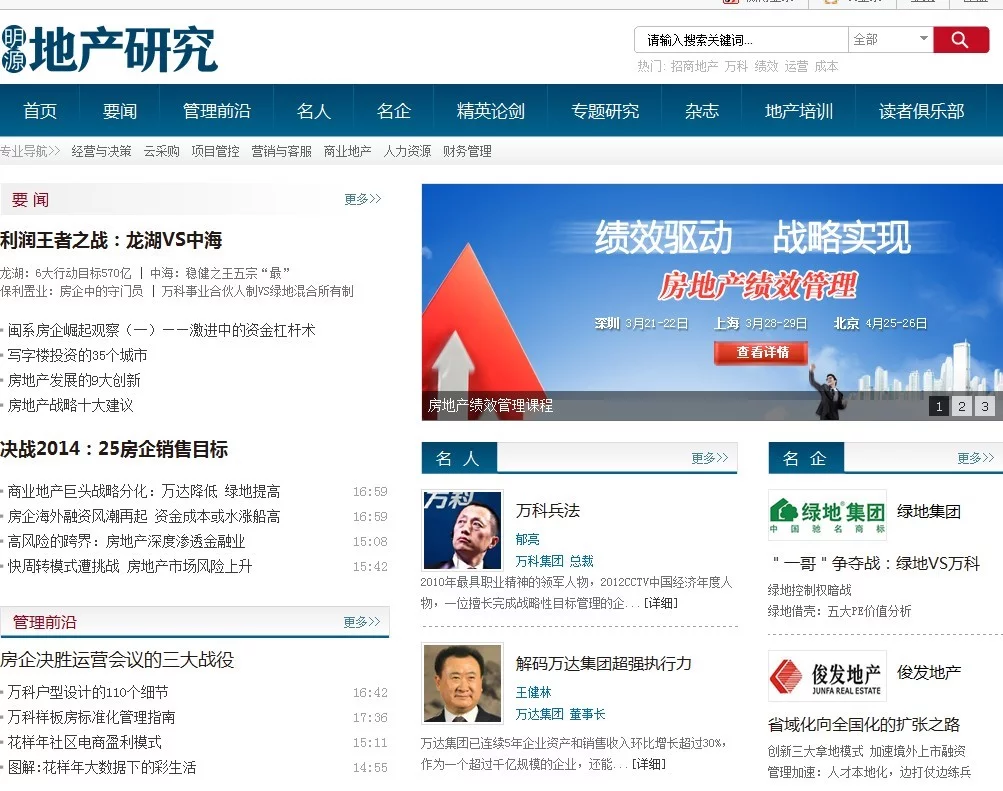Open article 解码万达集团超强执行力
This screenshot has height=791, width=1003.
603,663
